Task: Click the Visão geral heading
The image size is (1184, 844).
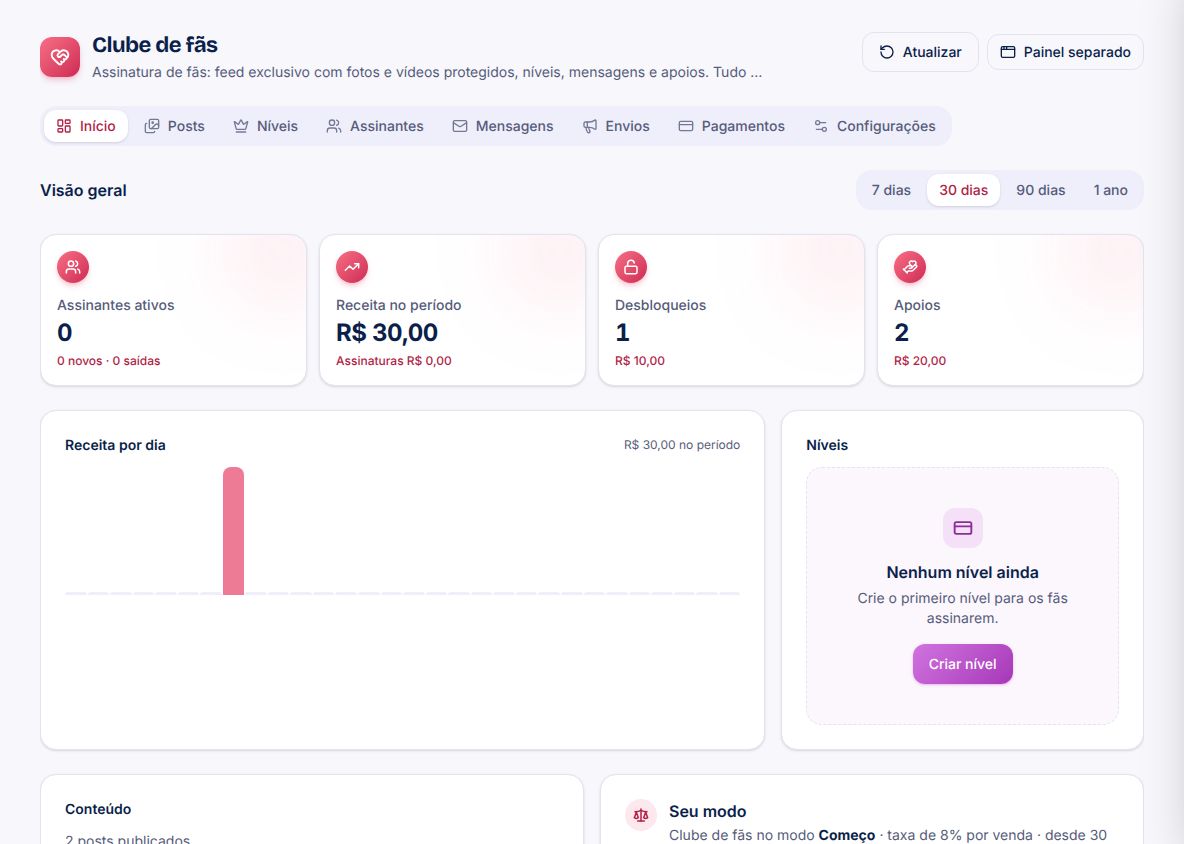Action: click(x=84, y=190)
